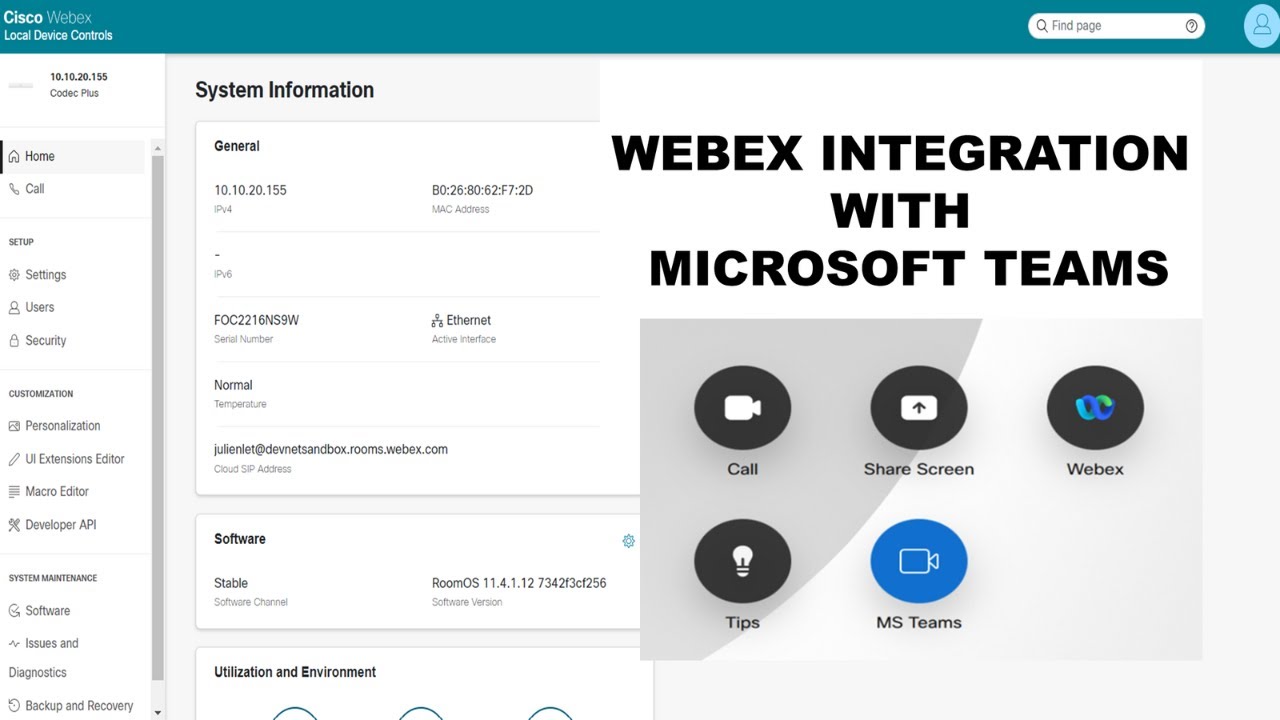Click the Ethernet network icon
Screen dimensions: 1280x720
coord(437,321)
